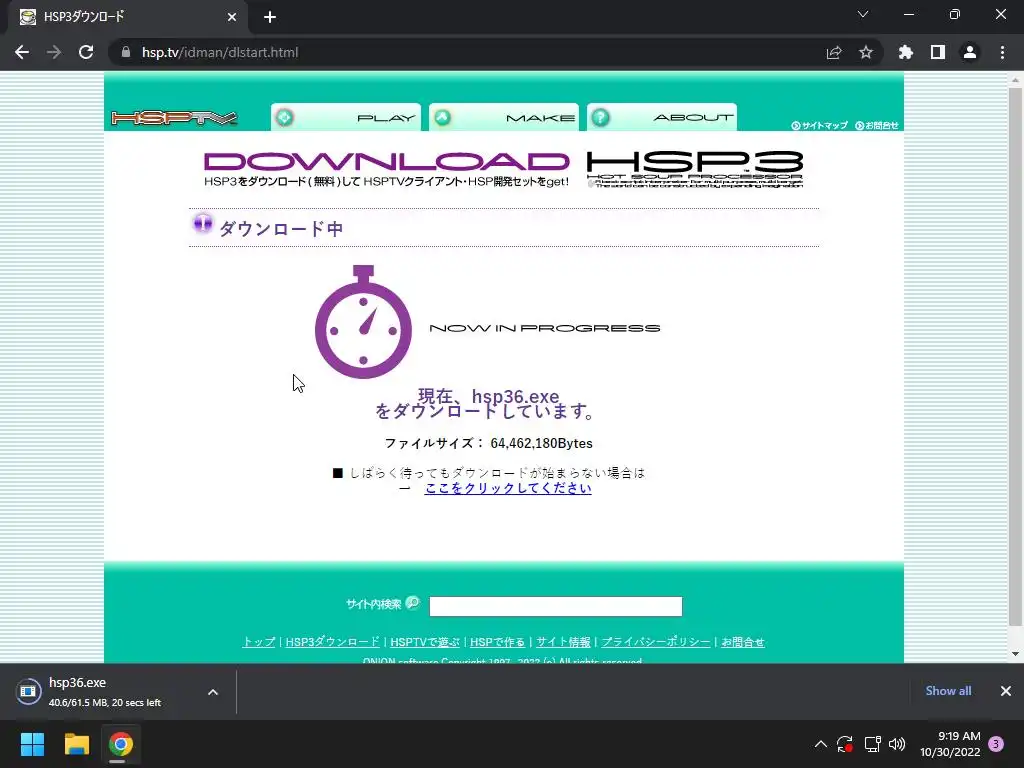Screen dimensions: 1024x768
Task: Open the network tray icon
Action: point(872,744)
